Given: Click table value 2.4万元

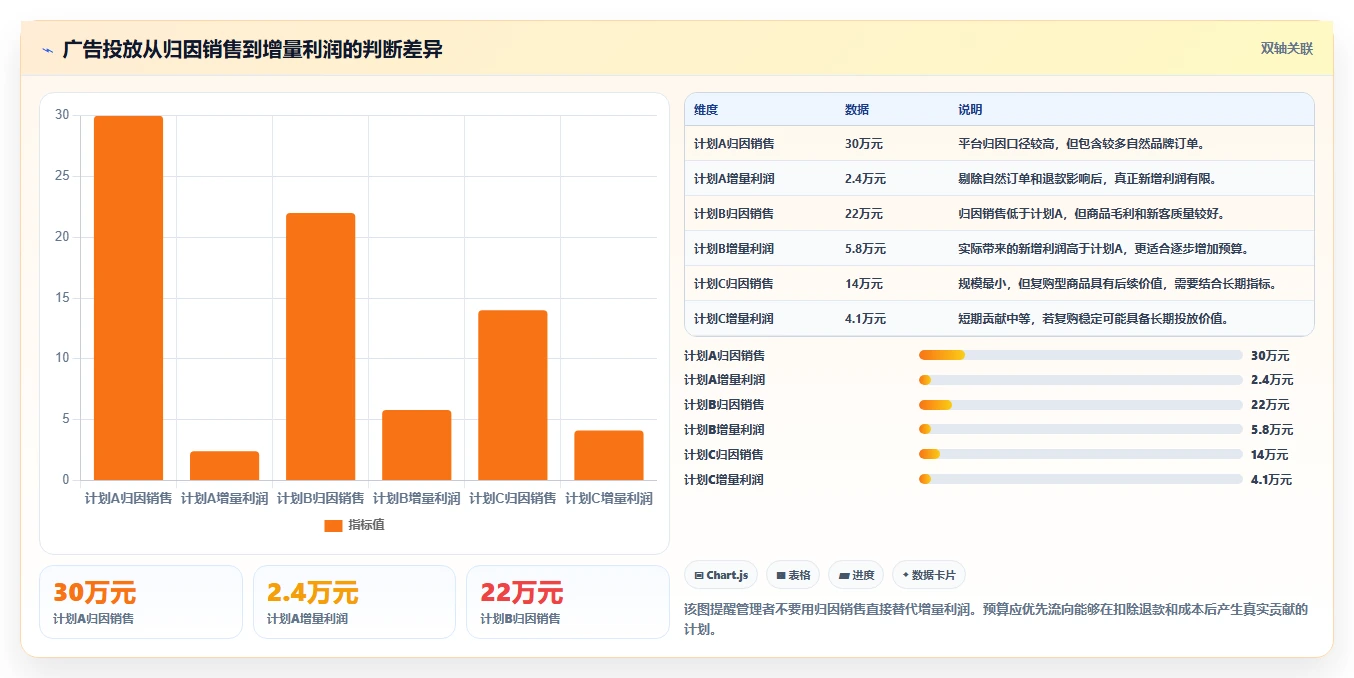Looking at the screenshot, I should coord(866,179).
